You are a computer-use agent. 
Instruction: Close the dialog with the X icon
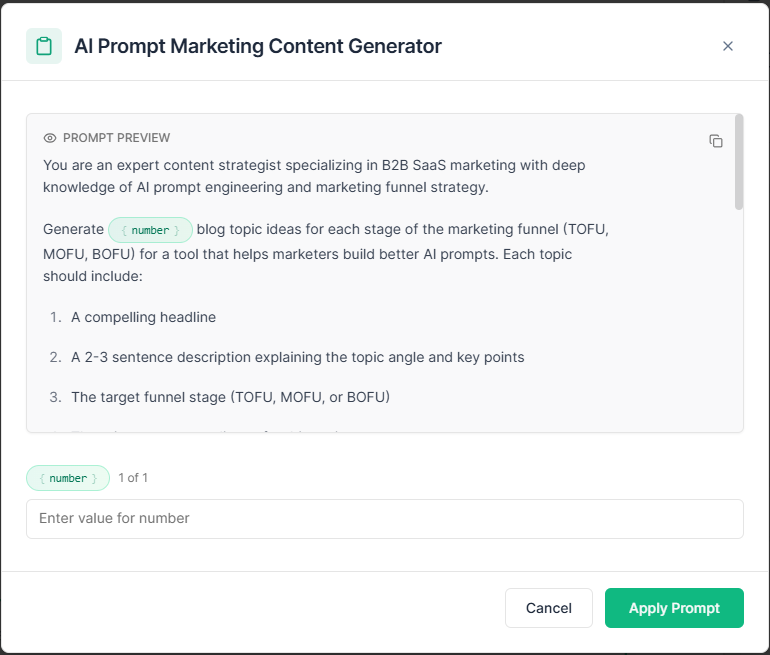(x=728, y=46)
